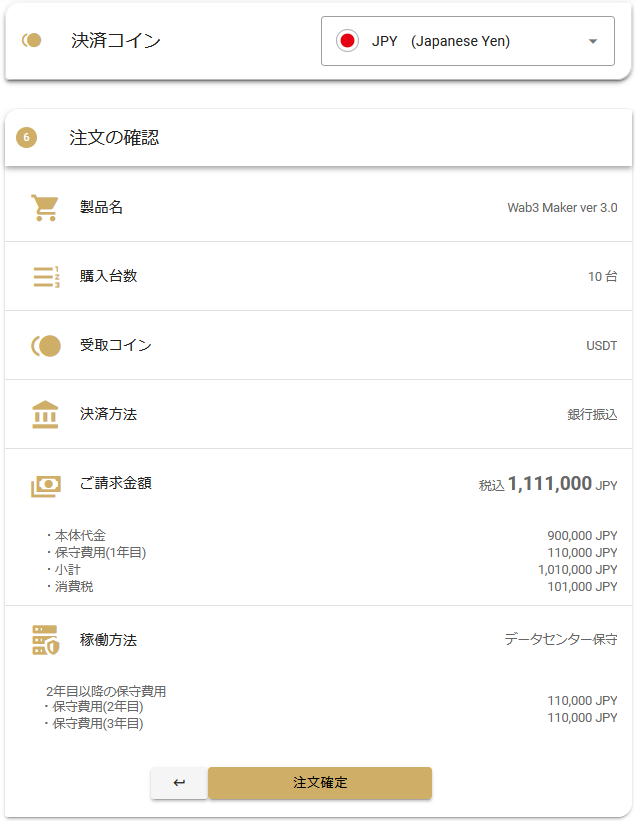Click the product name value Wab3 Maker ver 3.0
Screen dimensions: 635x821
click(x=562, y=208)
